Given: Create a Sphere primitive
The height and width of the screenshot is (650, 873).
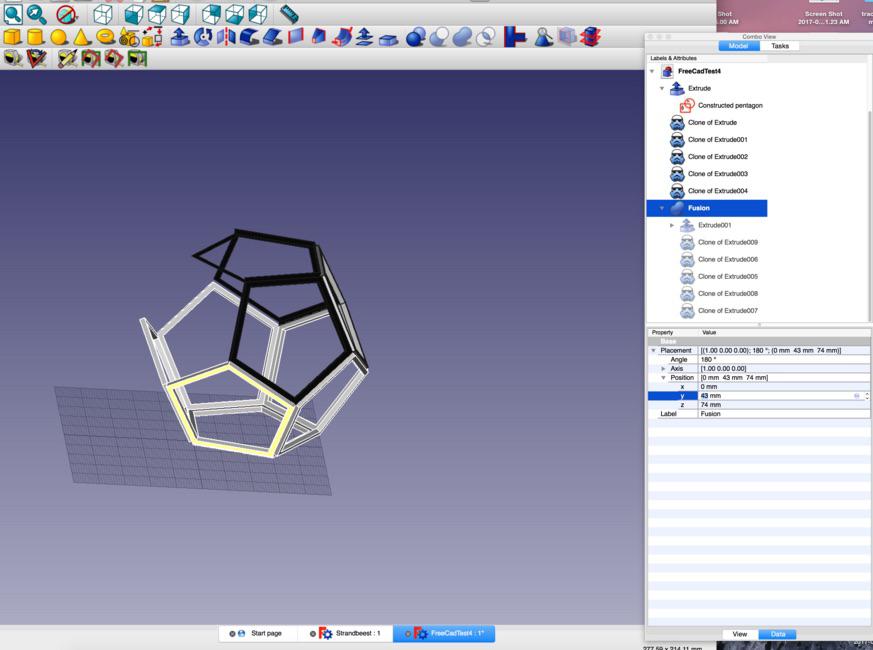Looking at the screenshot, I should tap(58, 37).
